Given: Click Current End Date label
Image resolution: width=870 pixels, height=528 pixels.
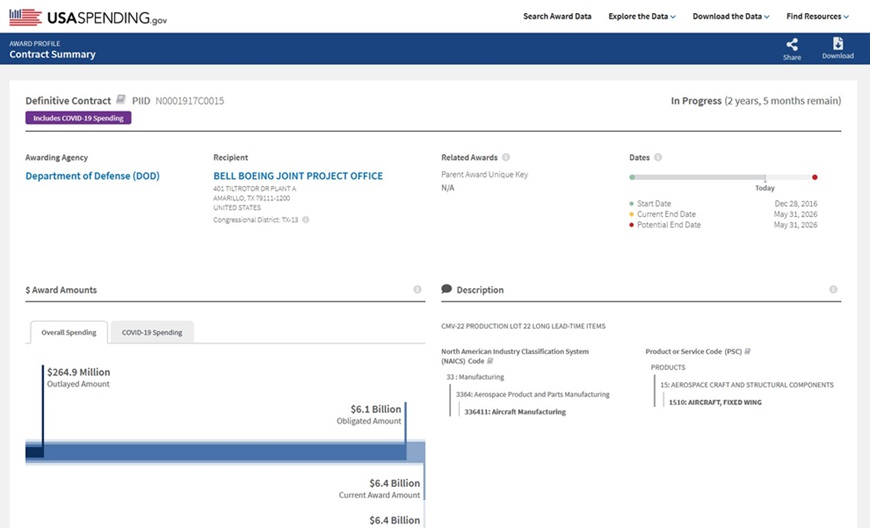Looking at the screenshot, I should click(666, 214).
